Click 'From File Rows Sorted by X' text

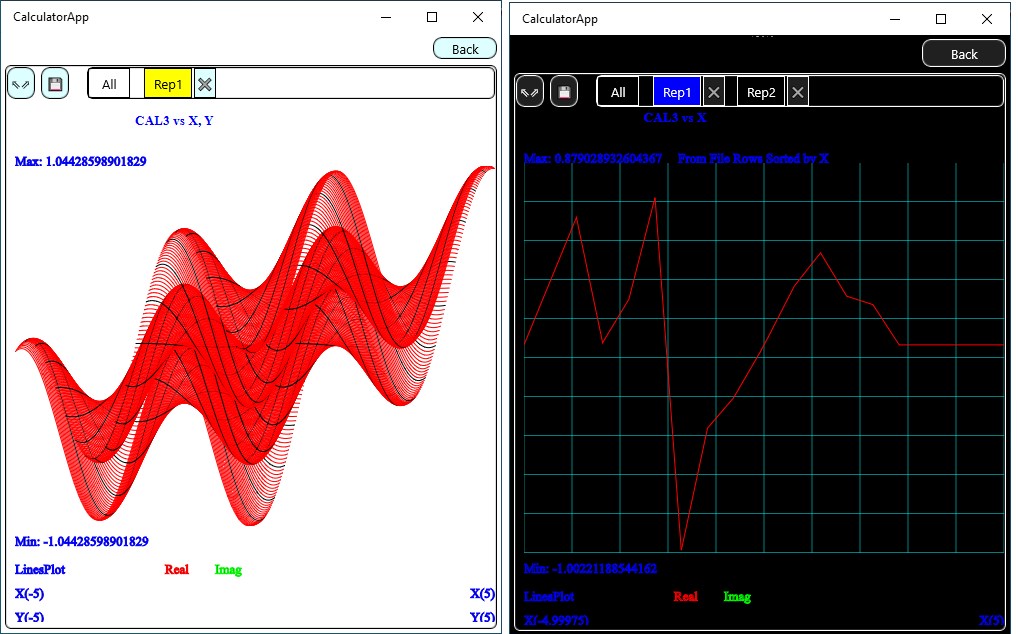[x=753, y=158]
